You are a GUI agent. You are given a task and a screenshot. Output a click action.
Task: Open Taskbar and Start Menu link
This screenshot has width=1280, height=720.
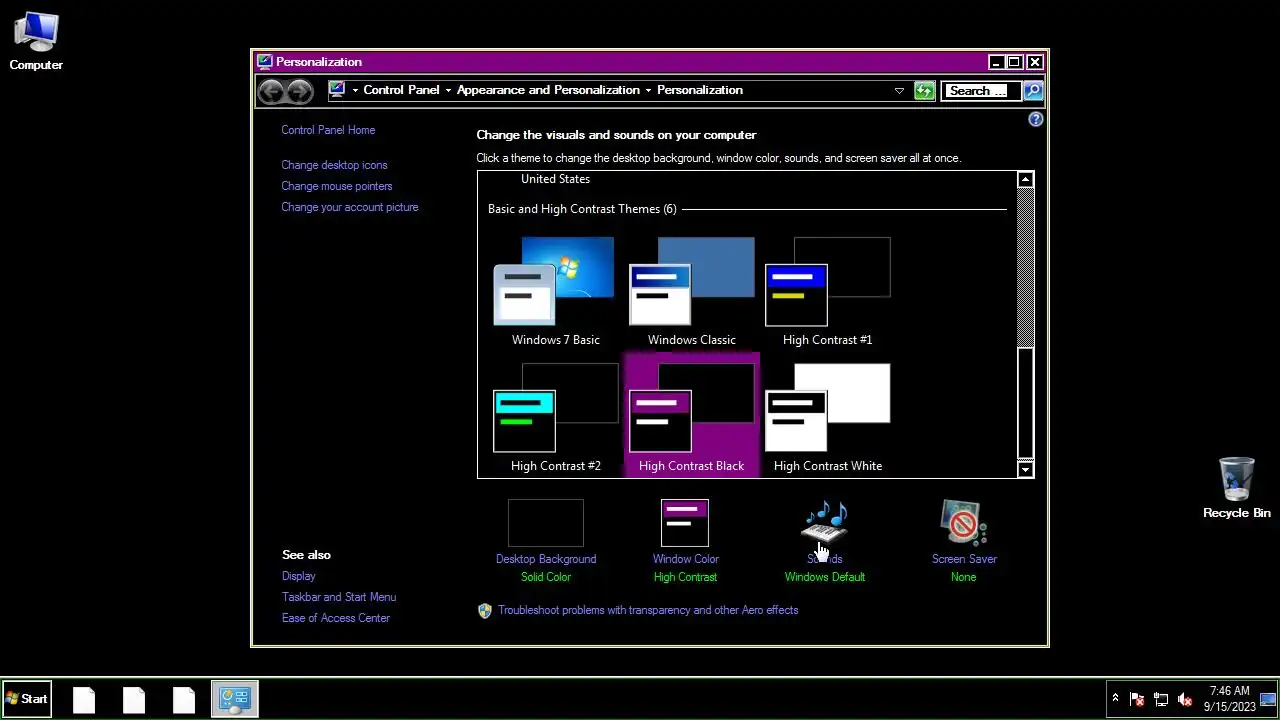pos(339,597)
